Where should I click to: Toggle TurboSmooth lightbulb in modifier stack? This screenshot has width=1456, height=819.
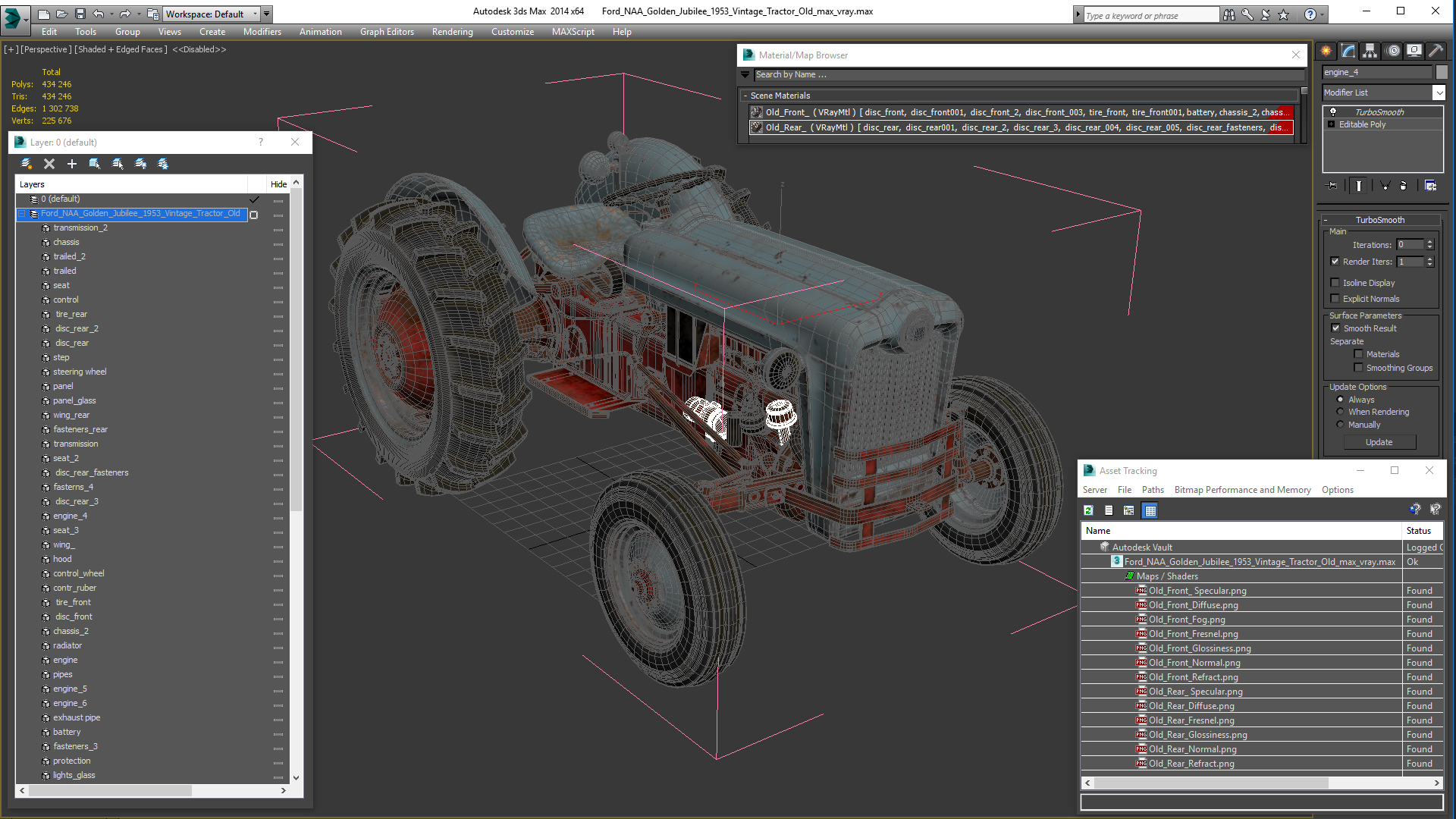(x=1333, y=112)
